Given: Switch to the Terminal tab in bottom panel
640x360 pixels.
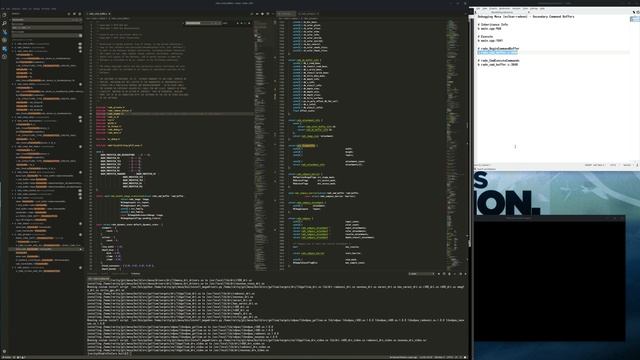Looking at the screenshot, I should [135, 274].
